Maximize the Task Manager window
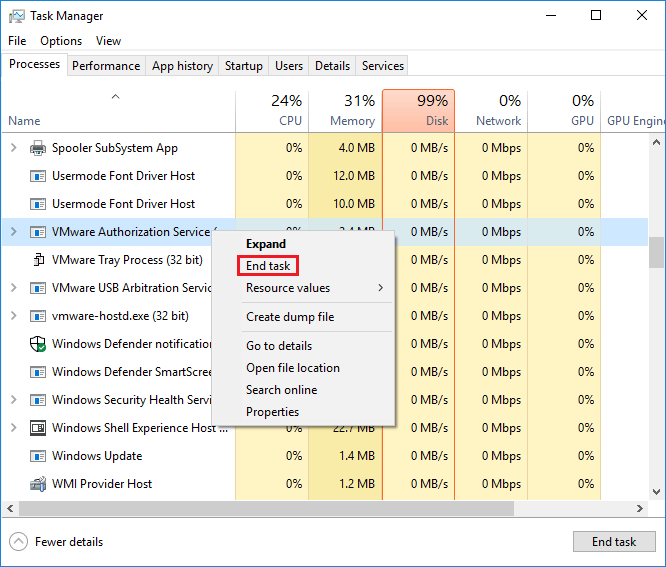The image size is (666, 567). pyautogui.click(x=596, y=16)
